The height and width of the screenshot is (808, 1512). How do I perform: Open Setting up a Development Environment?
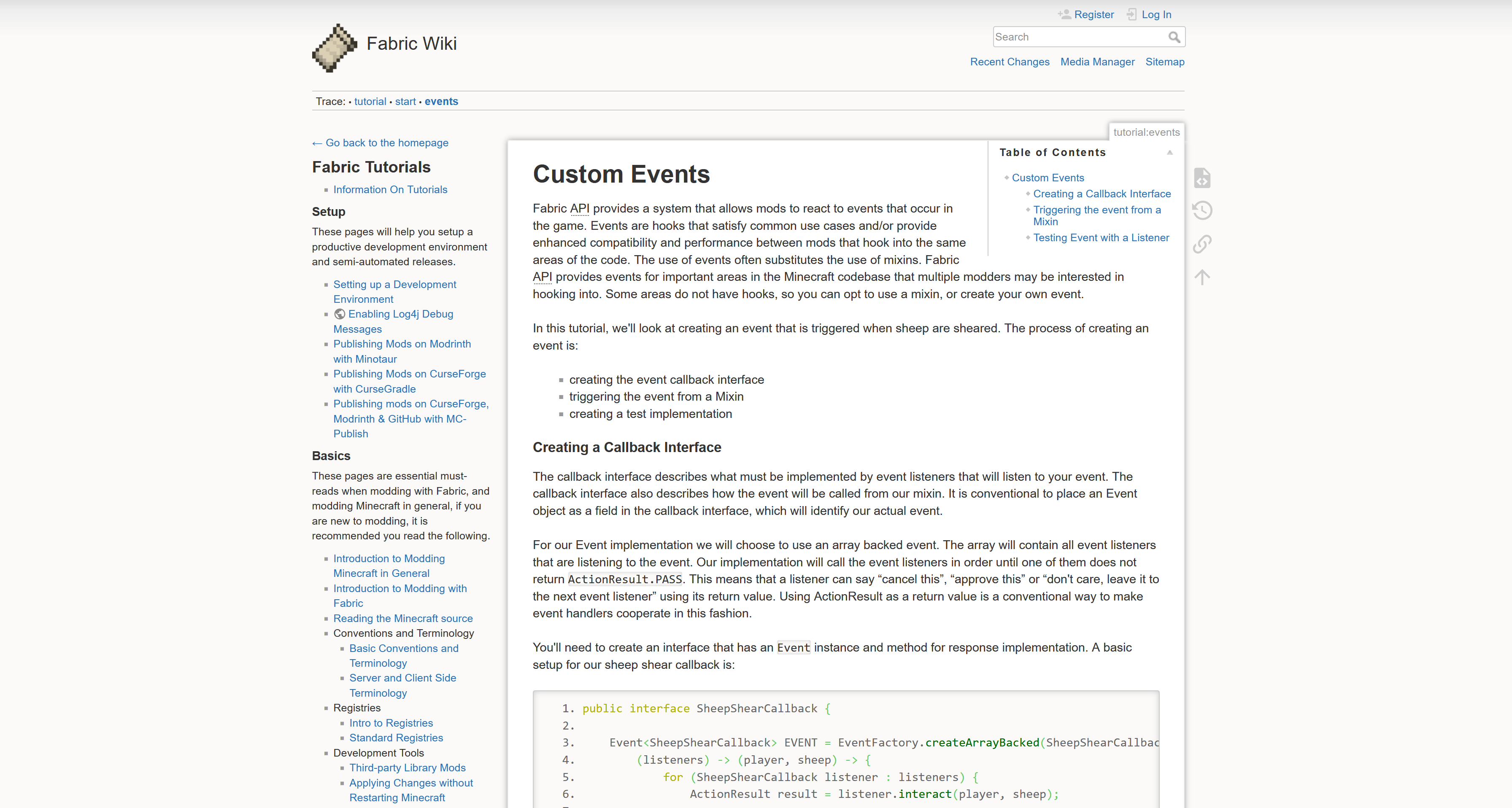[x=394, y=292]
